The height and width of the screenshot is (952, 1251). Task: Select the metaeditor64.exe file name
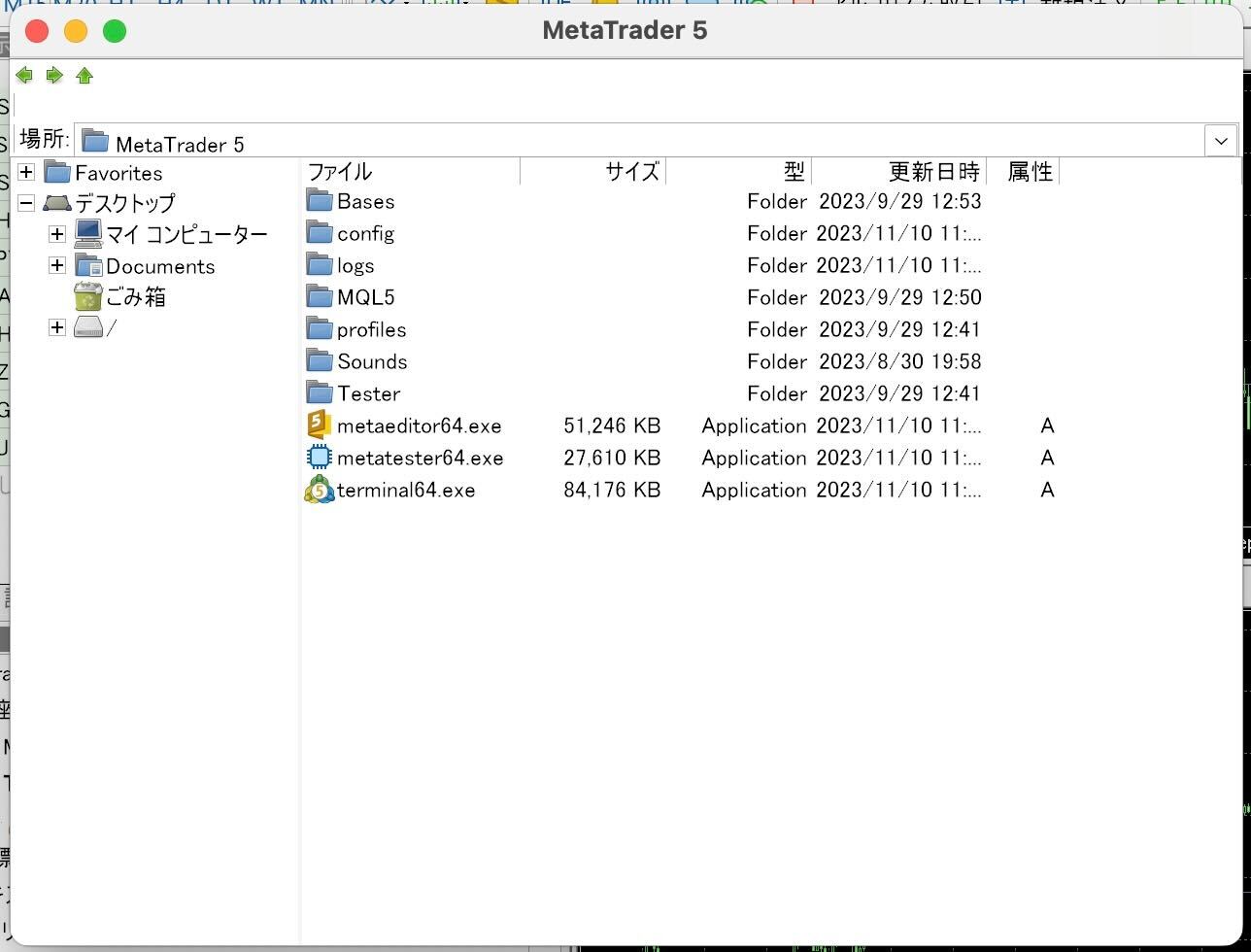coord(420,425)
